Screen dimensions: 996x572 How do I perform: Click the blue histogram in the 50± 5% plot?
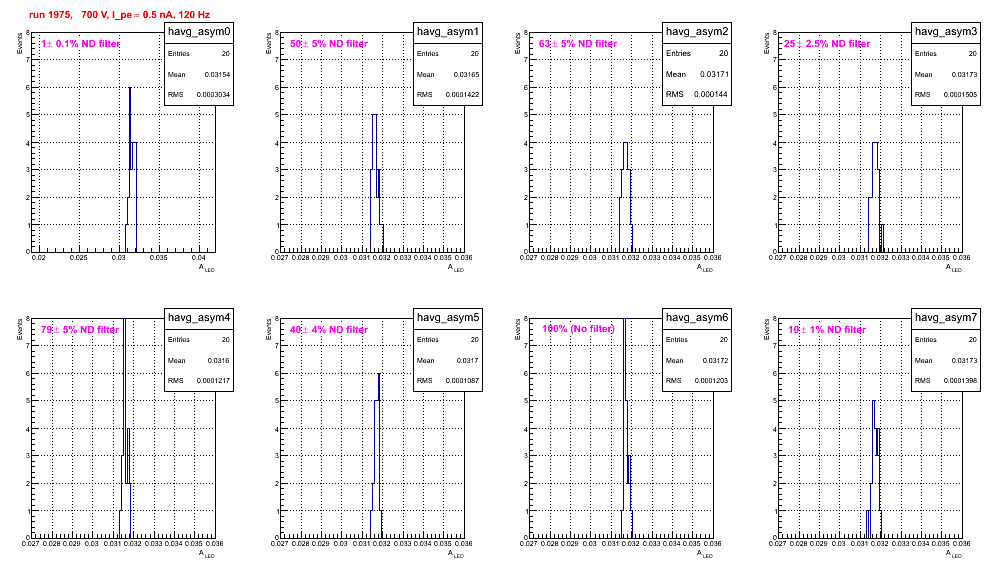pos(375,184)
